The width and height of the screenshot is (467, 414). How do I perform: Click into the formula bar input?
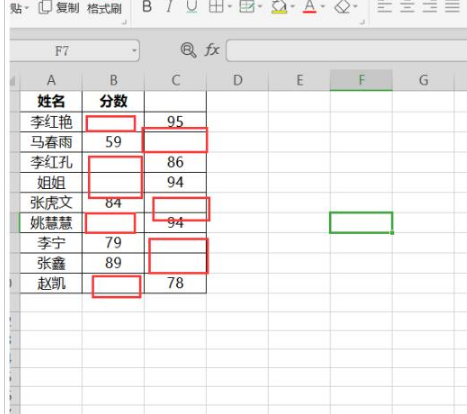(x=347, y=50)
